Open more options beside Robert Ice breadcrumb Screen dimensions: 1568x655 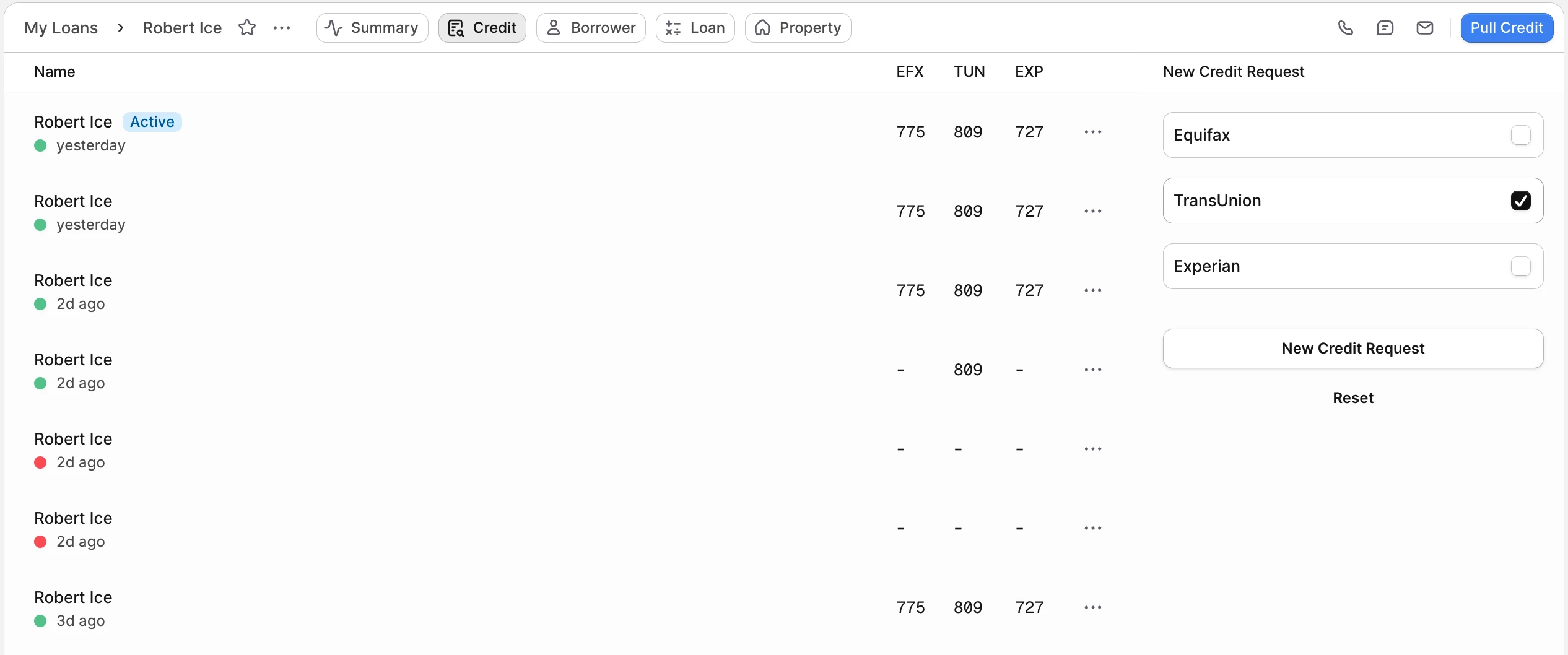pyautogui.click(x=282, y=28)
